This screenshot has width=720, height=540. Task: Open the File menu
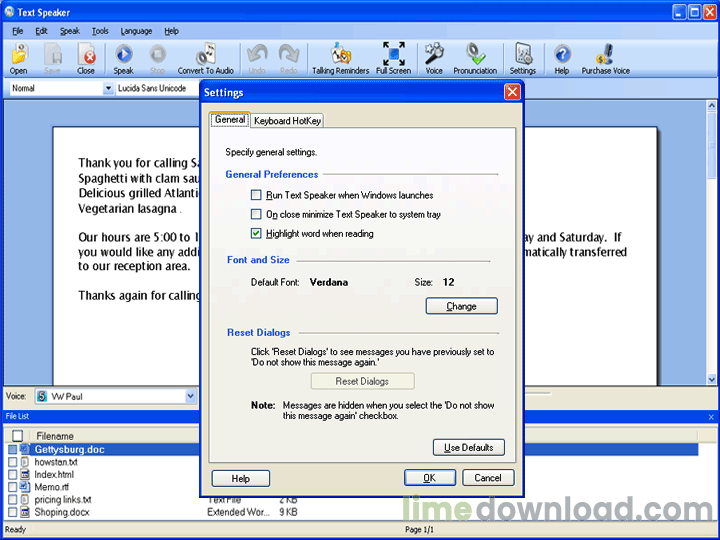coord(17,31)
